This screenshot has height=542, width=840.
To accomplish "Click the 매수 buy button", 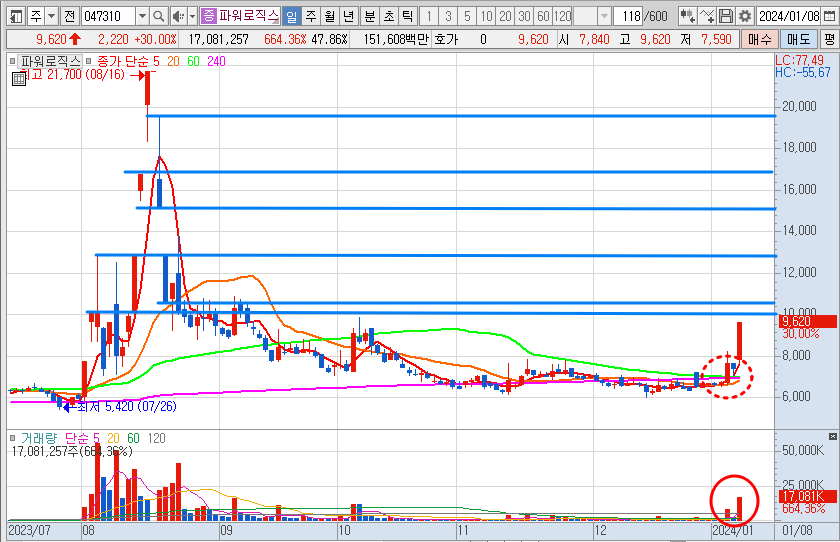I will click(760, 39).
